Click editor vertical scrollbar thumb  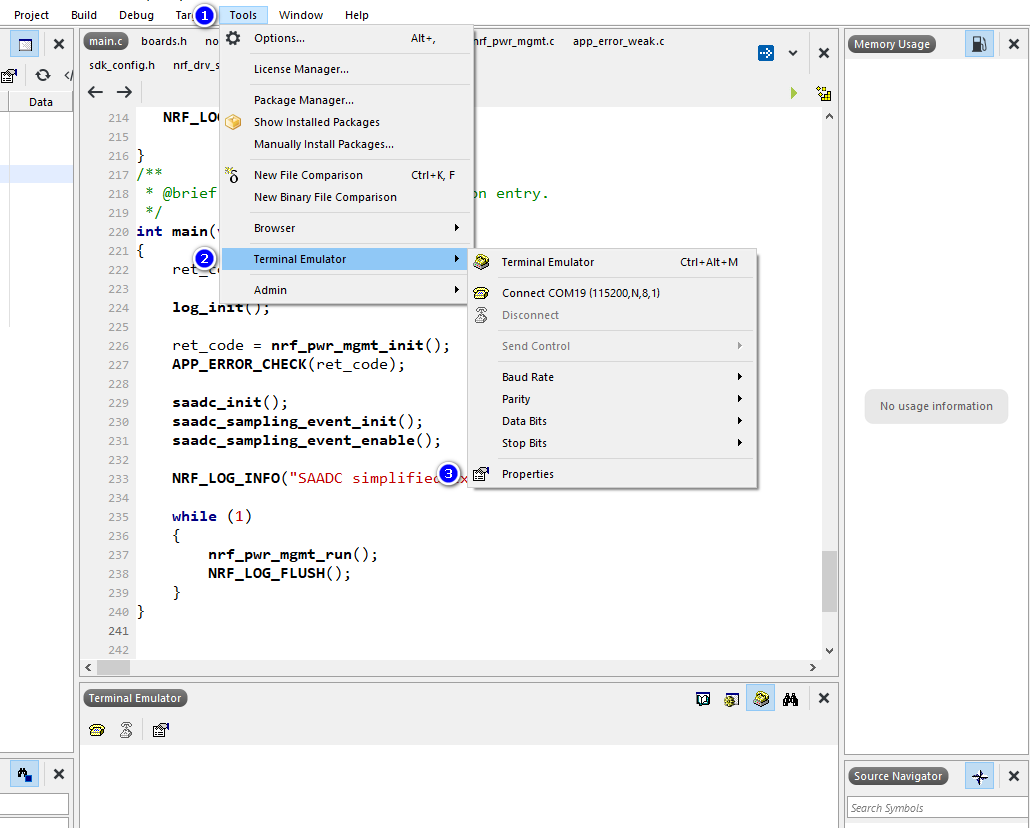pyautogui.click(x=829, y=581)
